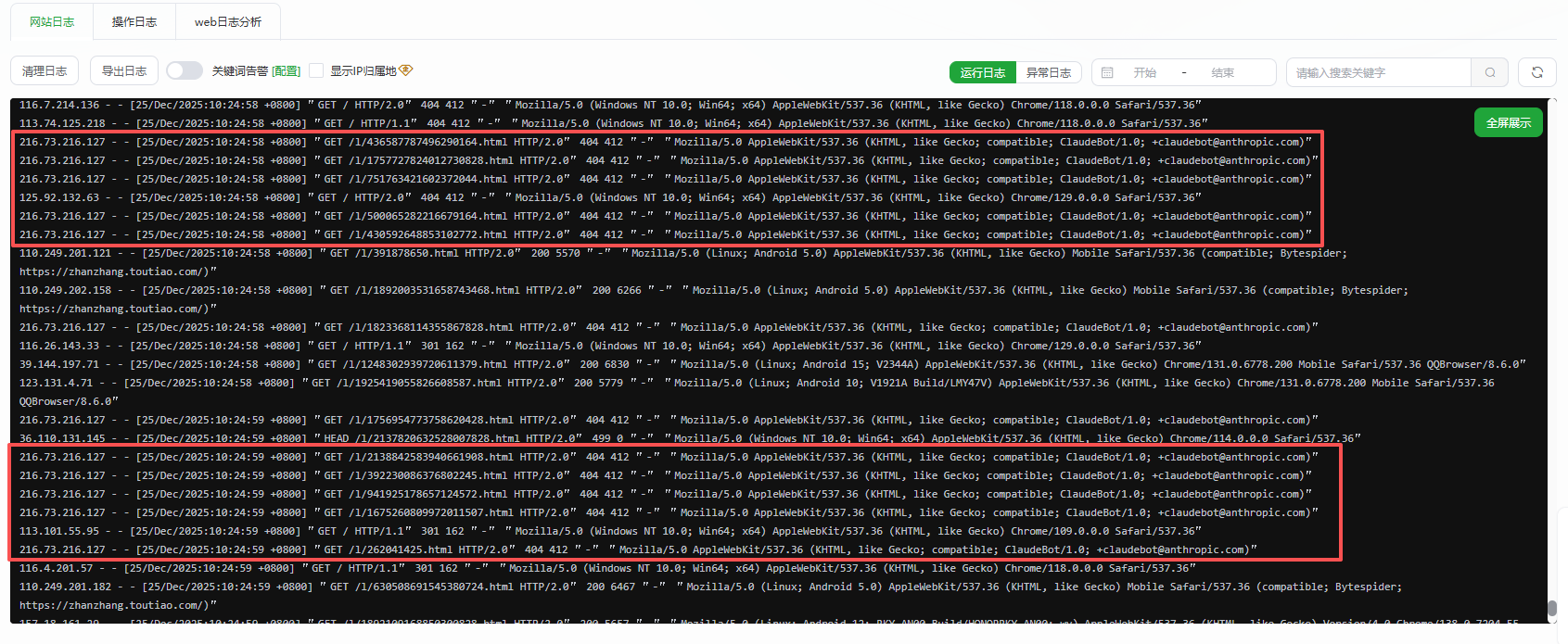Click the log line starting with 110.249.202.158
This screenshot has width=1568, height=644.
coord(714,299)
